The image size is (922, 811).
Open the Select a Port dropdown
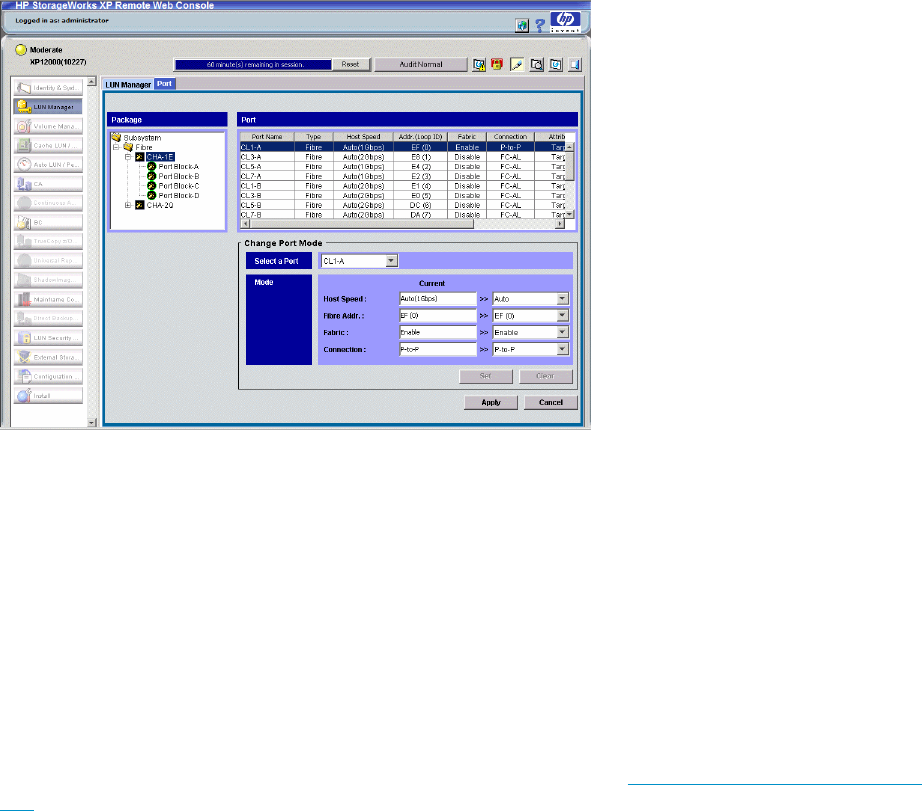click(391, 261)
